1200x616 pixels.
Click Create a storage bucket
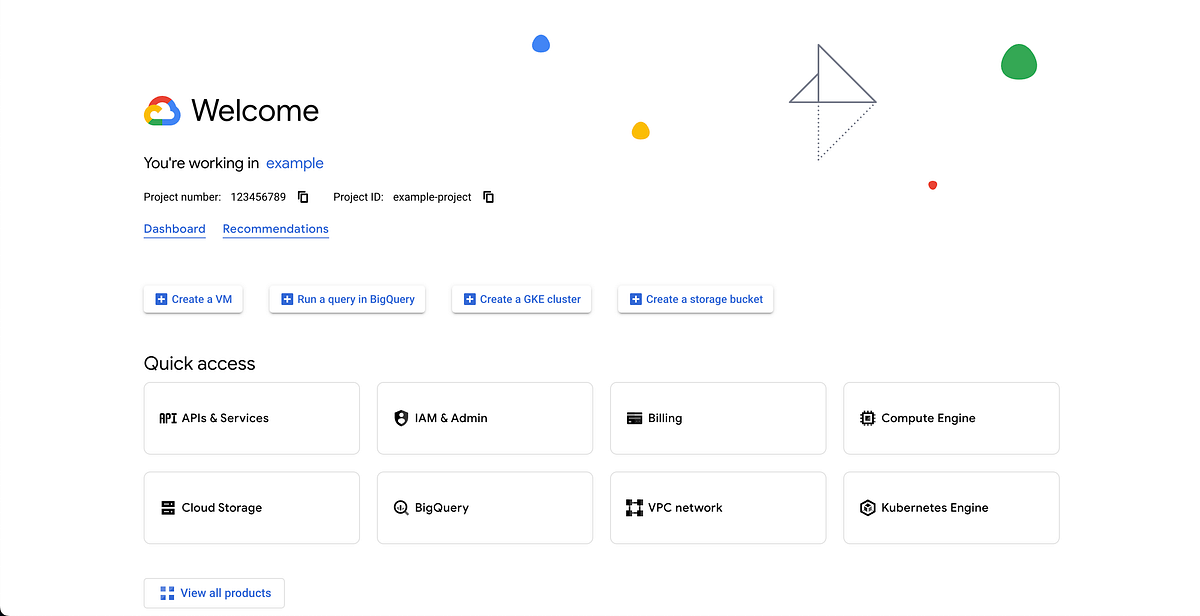click(x=695, y=298)
